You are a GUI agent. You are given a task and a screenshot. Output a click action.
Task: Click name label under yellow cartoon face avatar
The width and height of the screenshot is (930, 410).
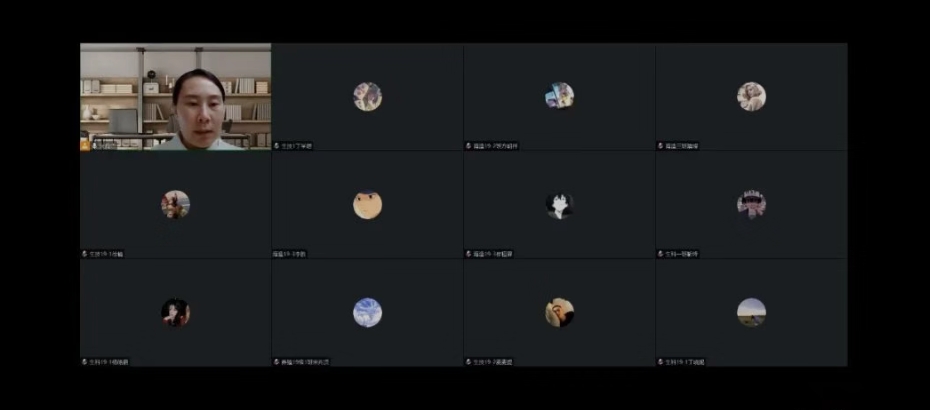pyautogui.click(x=291, y=254)
